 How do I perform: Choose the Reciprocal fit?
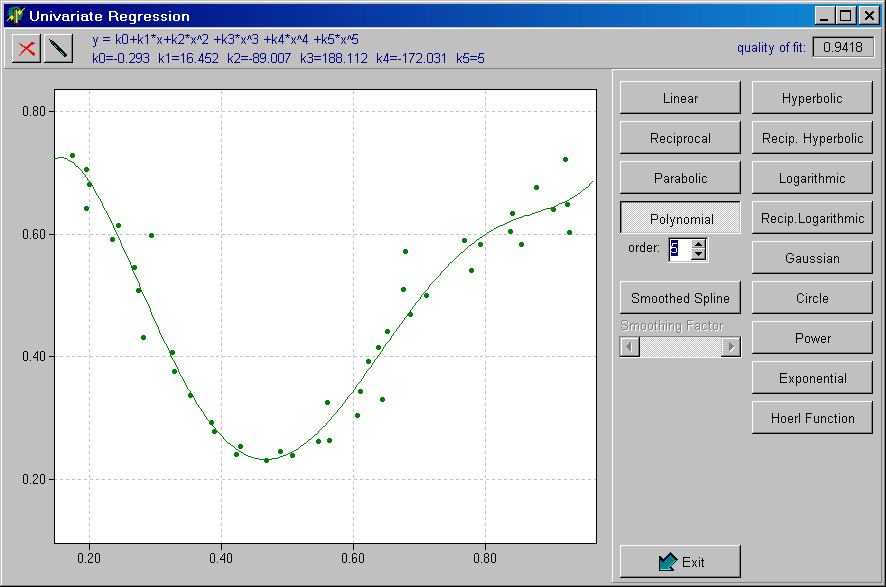point(680,138)
